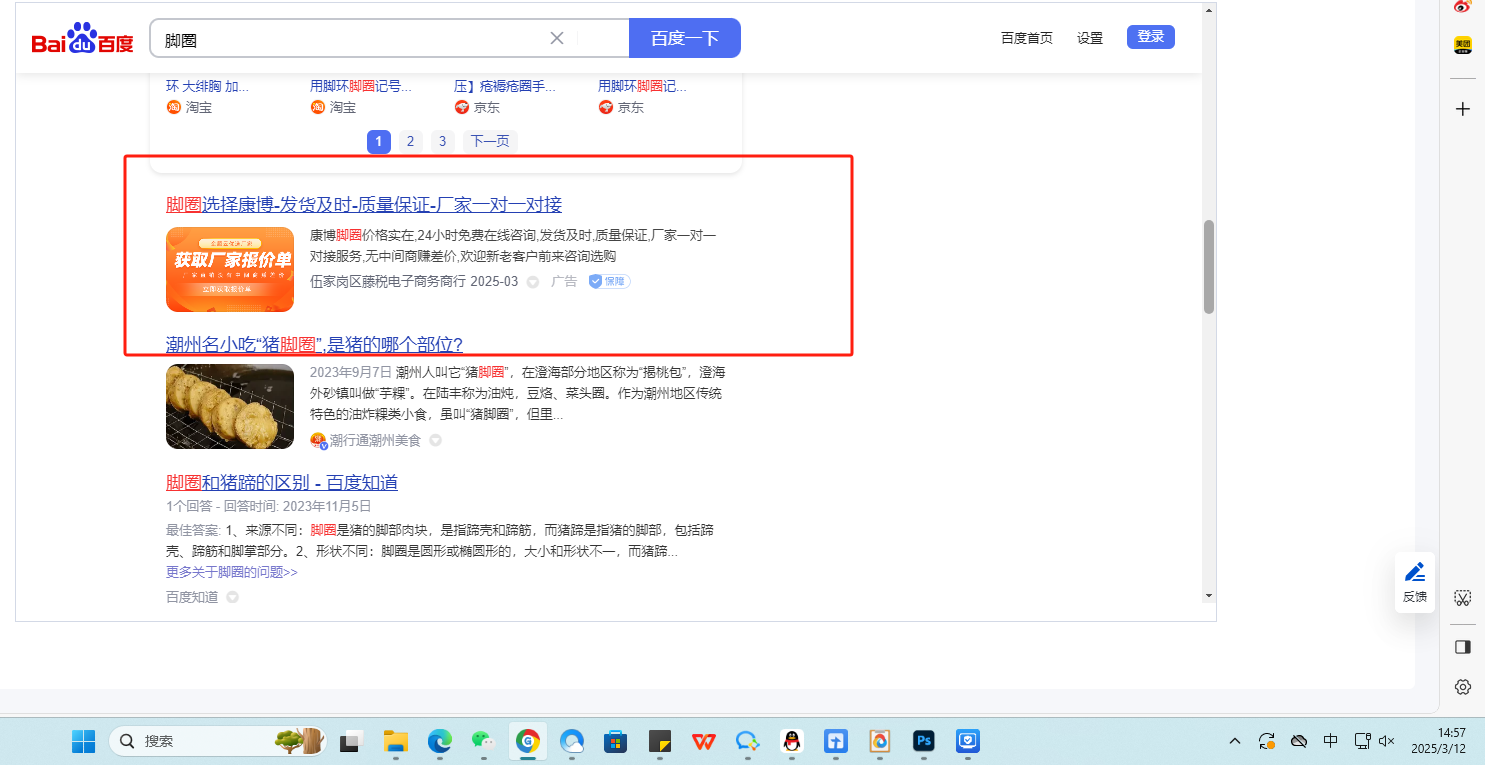Expand dropdown arrow next to 潮行通潮州美食
The width and height of the screenshot is (1485, 765).
436,440
